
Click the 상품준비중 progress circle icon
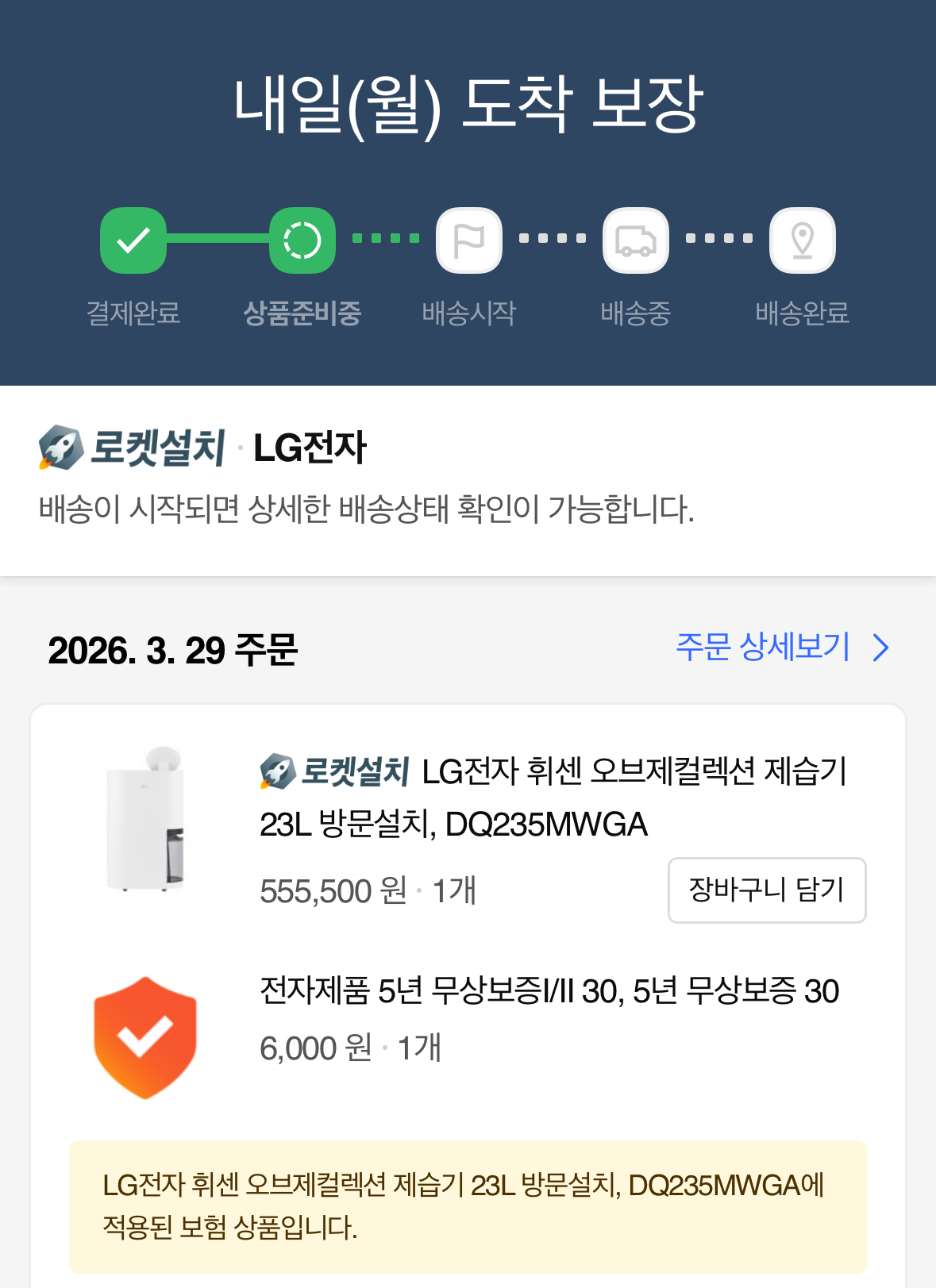[302, 240]
